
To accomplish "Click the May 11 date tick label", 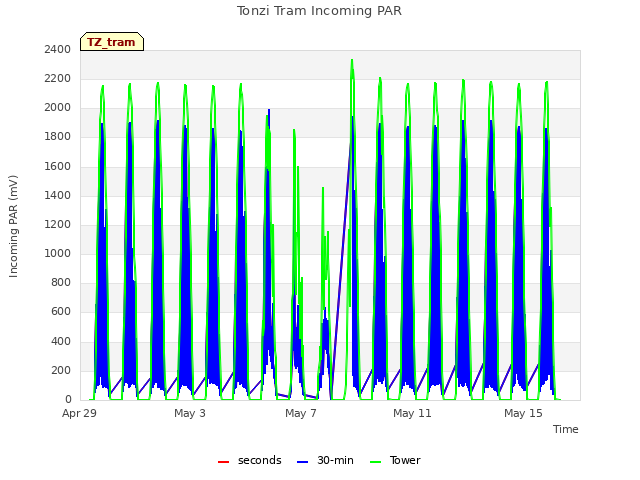I will tap(412, 413).
